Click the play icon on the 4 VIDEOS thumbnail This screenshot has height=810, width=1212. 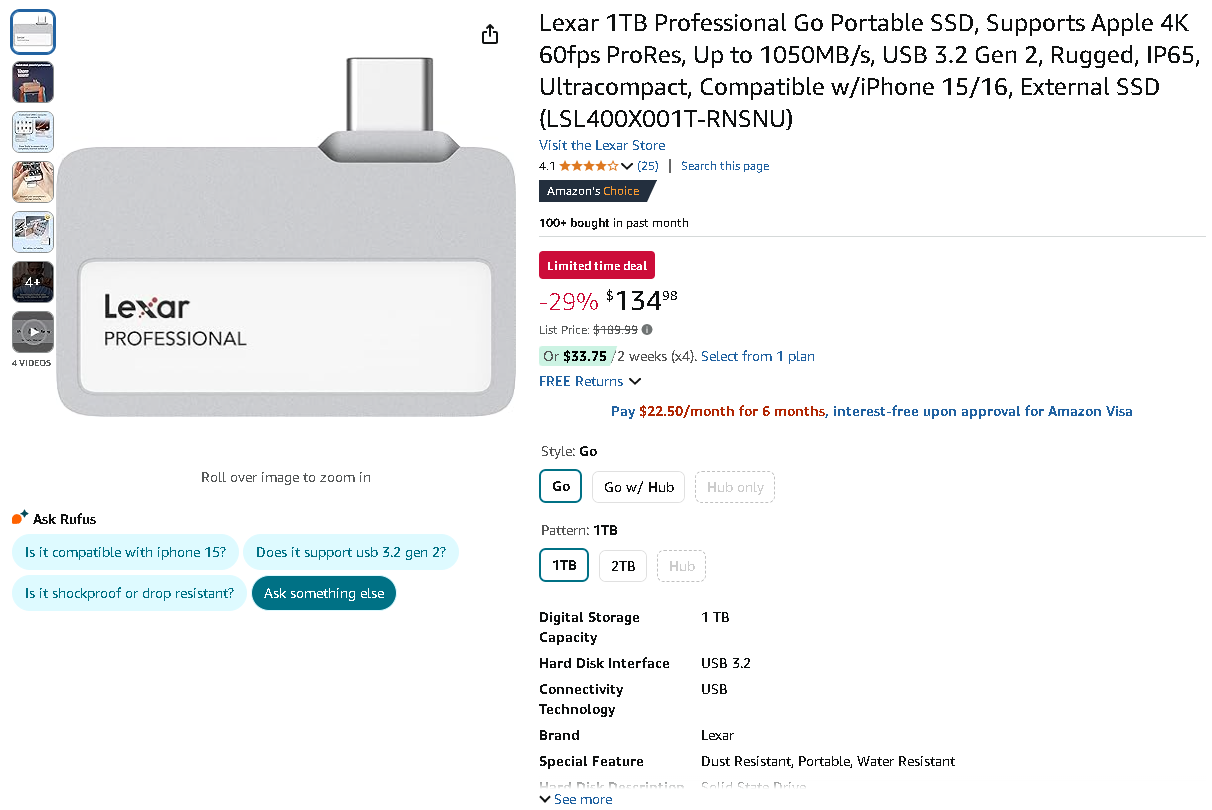pyautogui.click(x=33, y=332)
